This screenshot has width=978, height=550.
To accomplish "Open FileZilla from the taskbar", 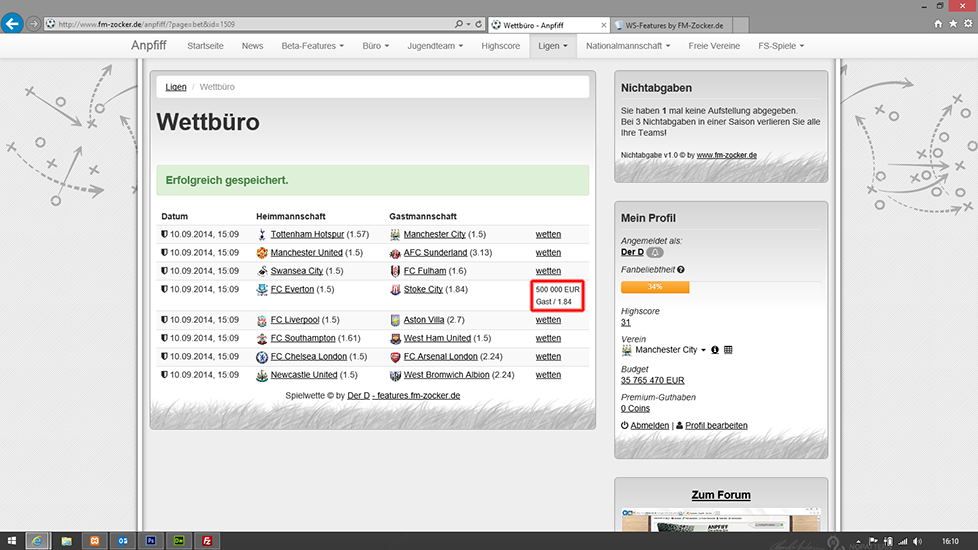I will [x=206, y=540].
